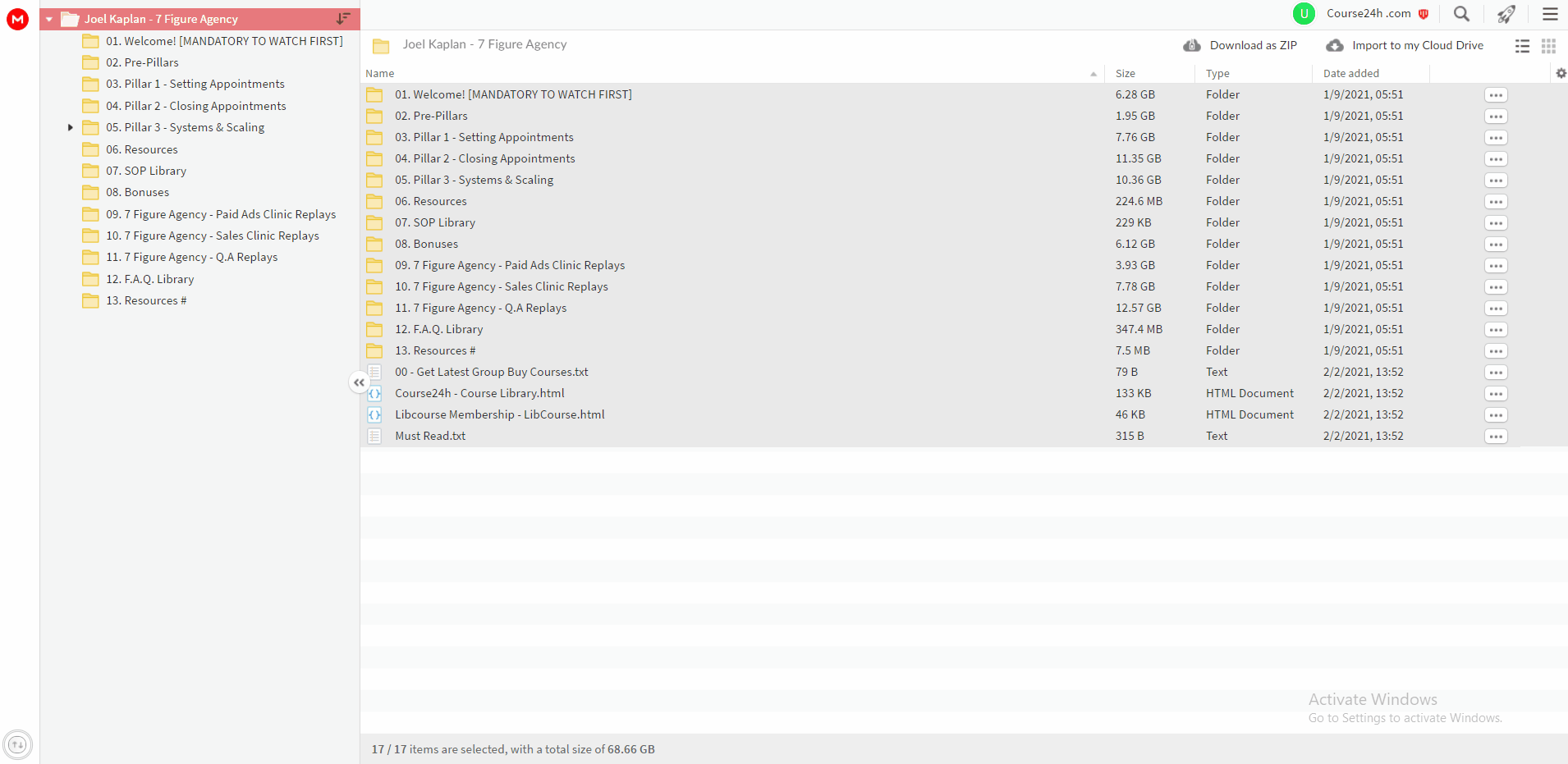1568x764 pixels.
Task: Click 11.35 GB size cell
Action: [1138, 158]
